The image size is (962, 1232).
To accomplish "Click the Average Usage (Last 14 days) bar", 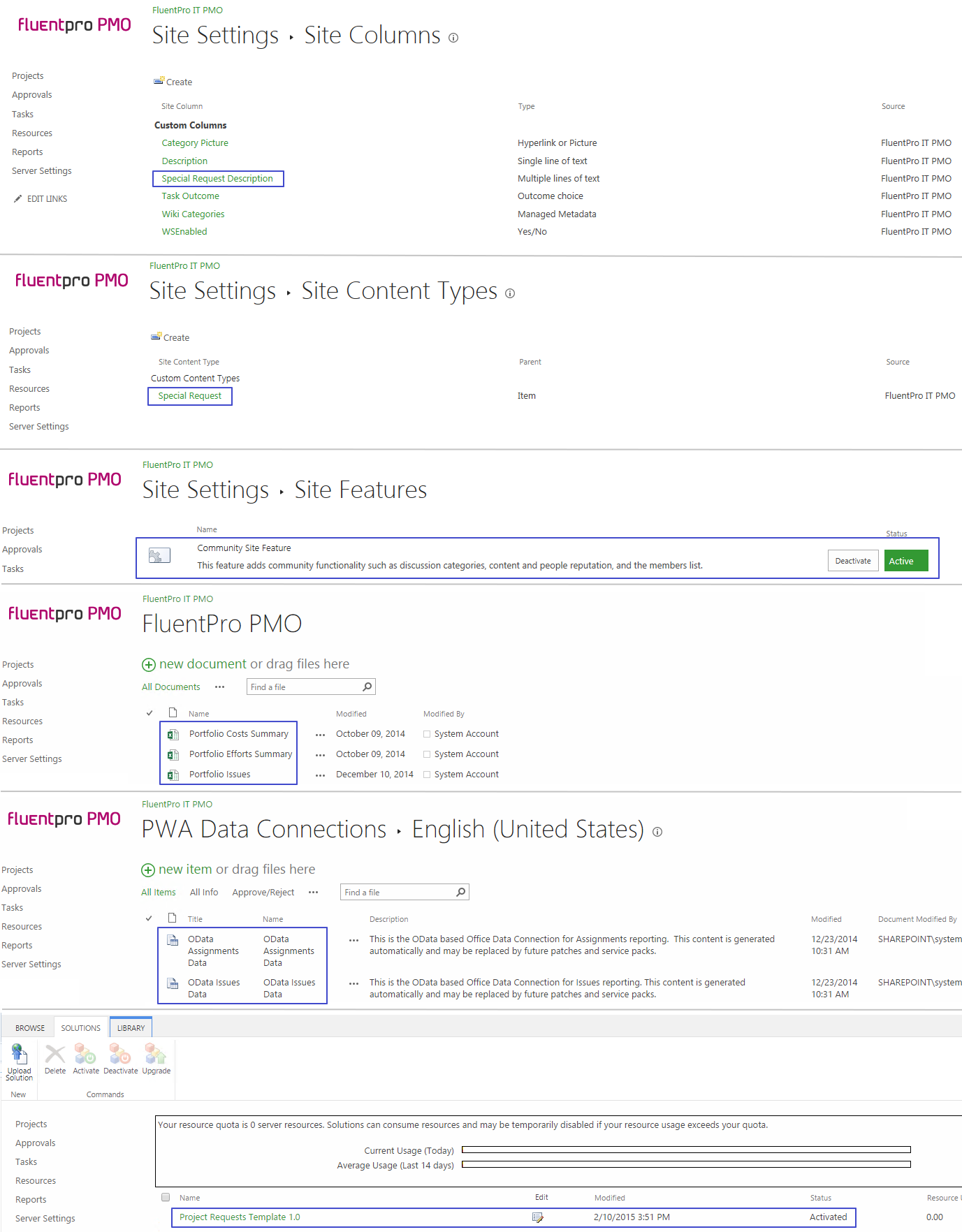I will coord(686,1164).
